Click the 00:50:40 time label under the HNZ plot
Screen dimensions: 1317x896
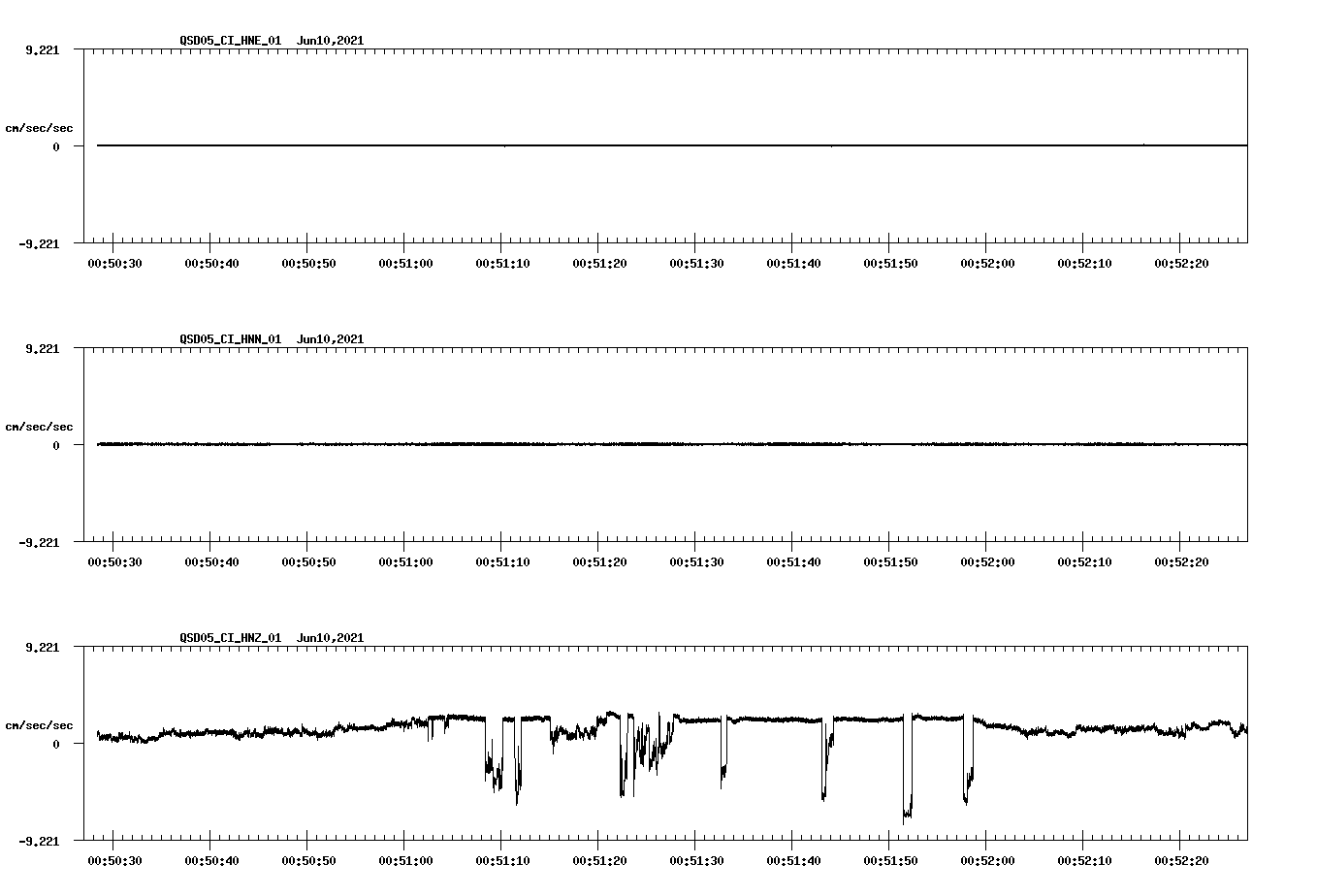click(x=211, y=861)
